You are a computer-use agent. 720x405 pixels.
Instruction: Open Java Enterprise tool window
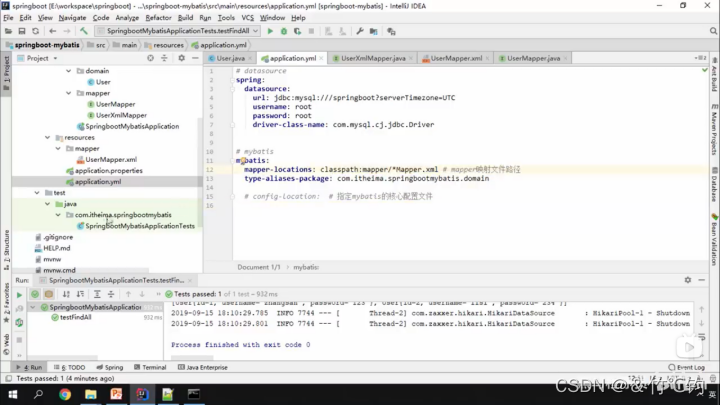click(x=202, y=367)
